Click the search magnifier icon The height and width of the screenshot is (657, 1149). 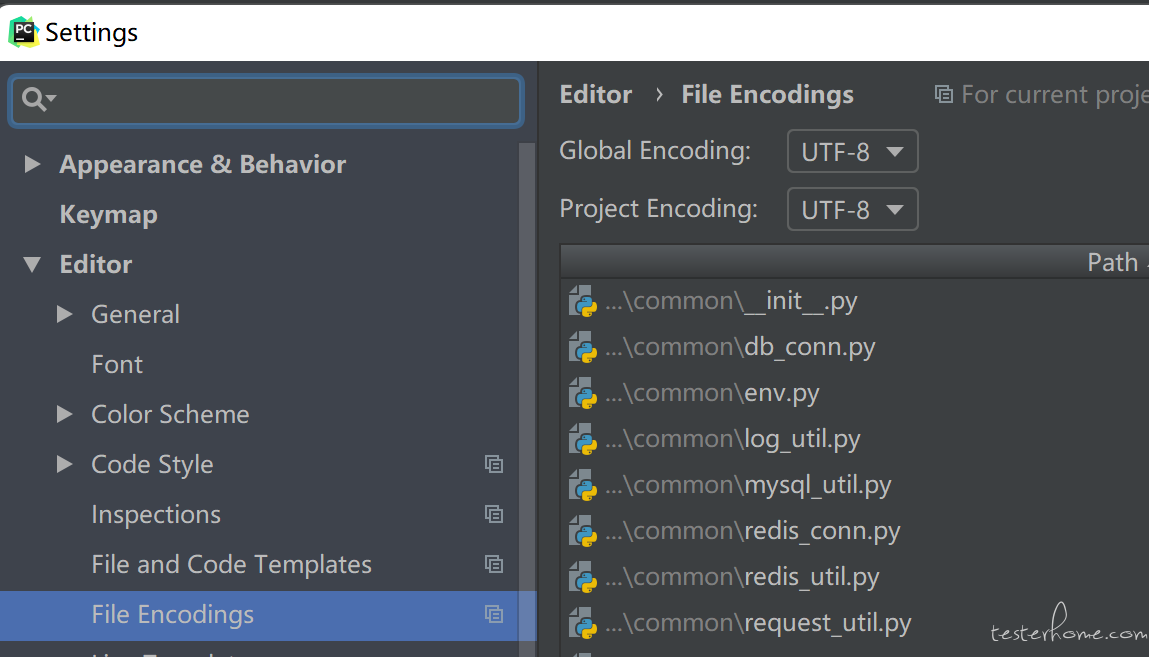pyautogui.click(x=34, y=98)
